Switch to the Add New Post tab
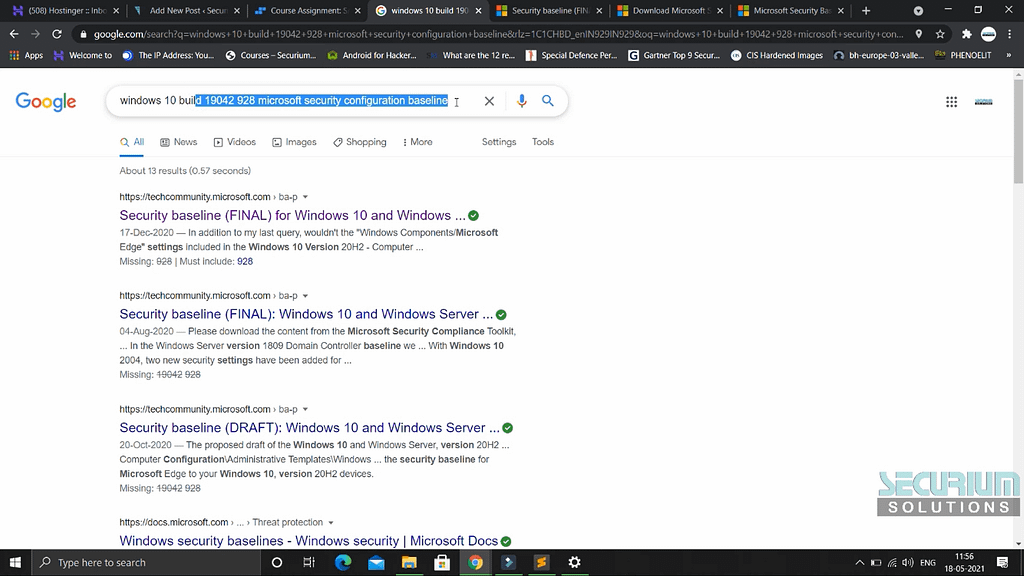Image resolution: width=1024 pixels, height=576 pixels. (x=187, y=10)
